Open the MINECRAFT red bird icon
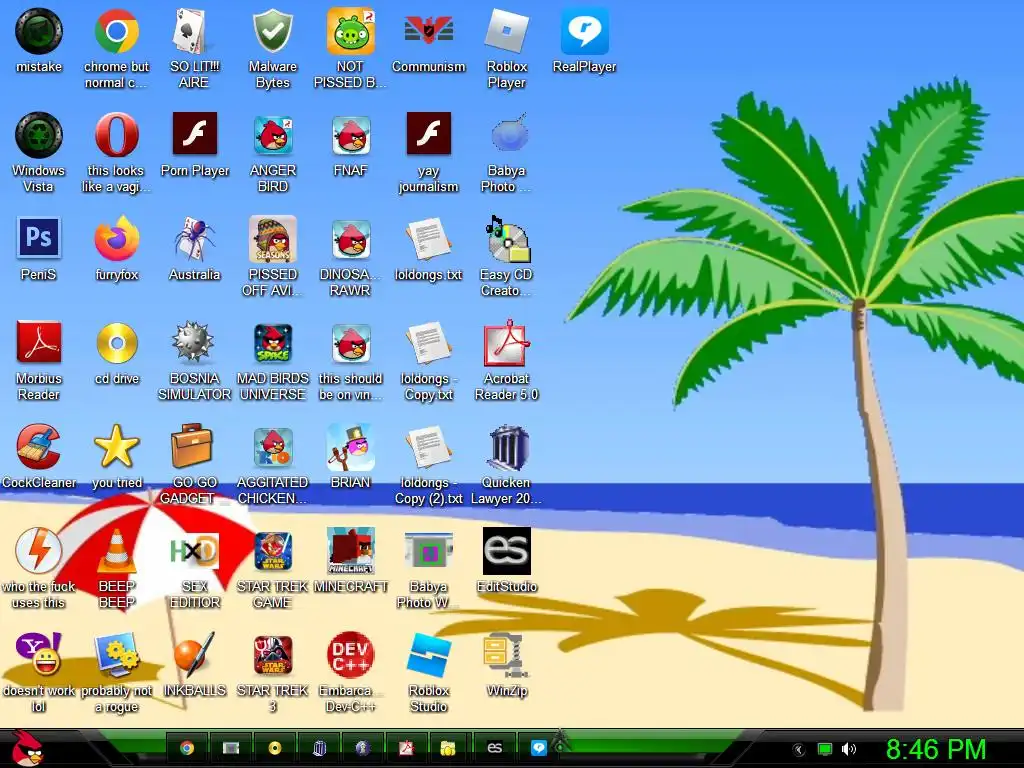 tap(351, 551)
